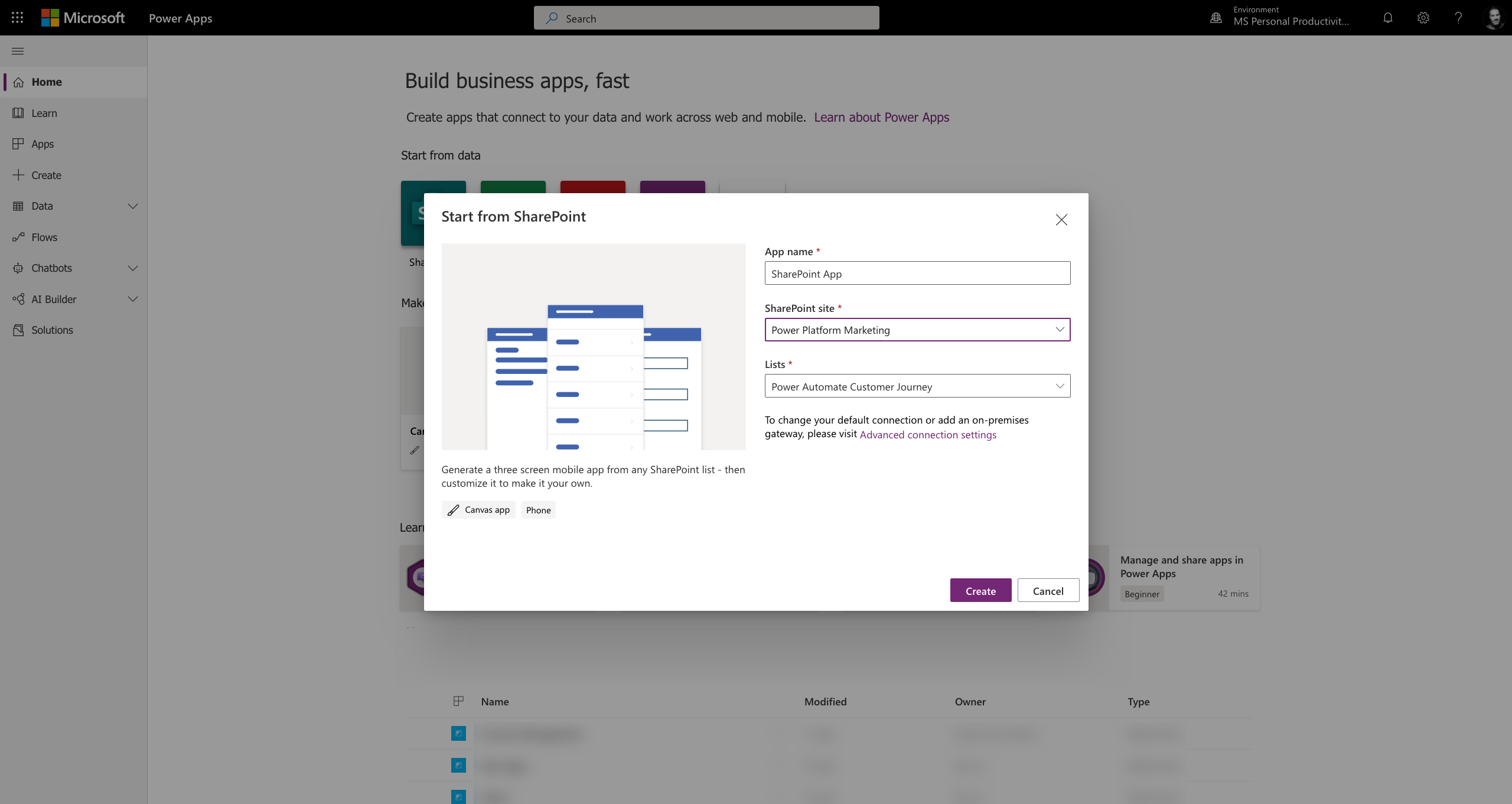The height and width of the screenshot is (804, 1512).
Task: Click the Create button in the dialog
Action: [980, 590]
